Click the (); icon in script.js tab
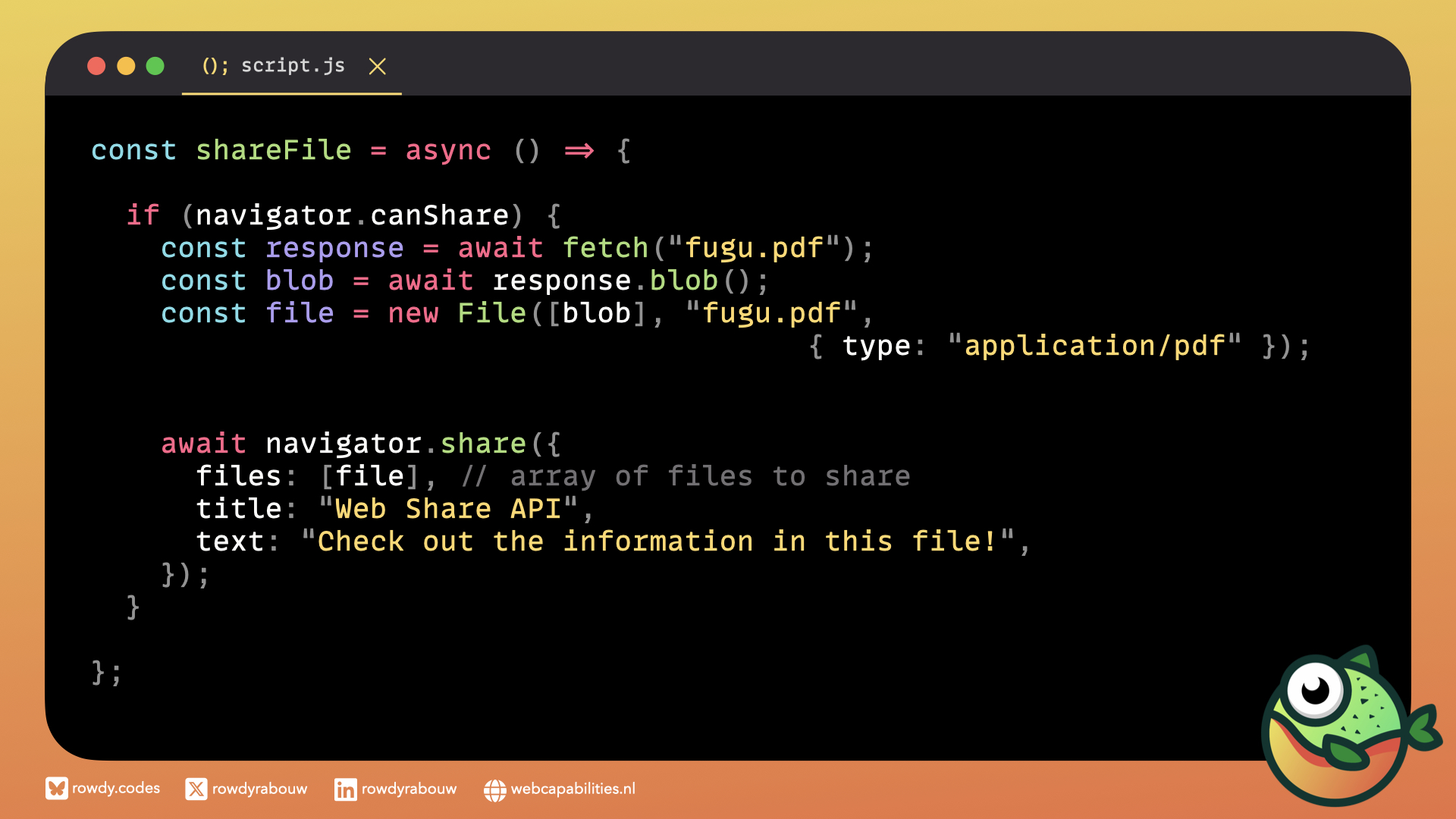 coord(215,66)
